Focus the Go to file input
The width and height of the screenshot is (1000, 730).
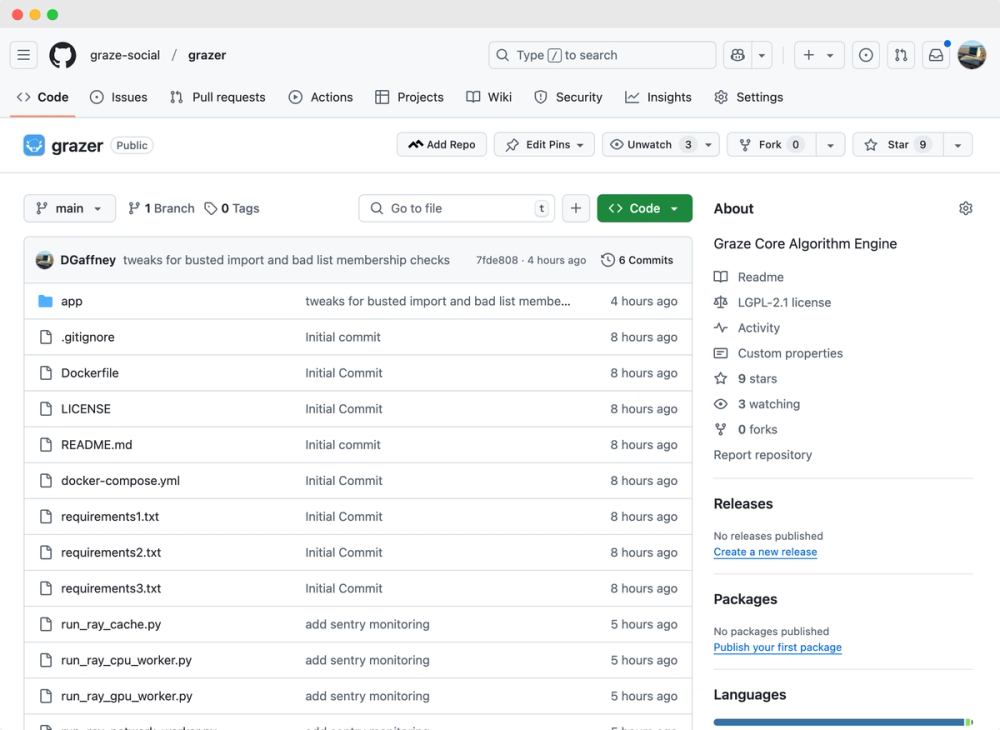point(457,208)
